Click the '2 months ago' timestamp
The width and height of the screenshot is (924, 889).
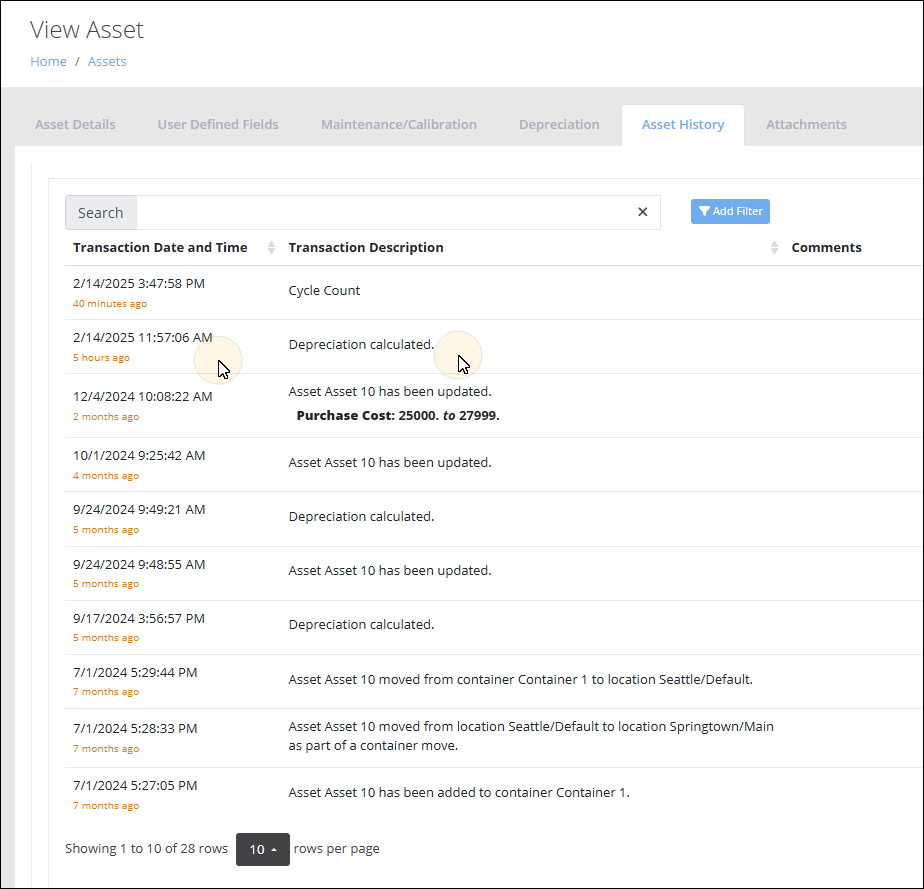pos(106,417)
